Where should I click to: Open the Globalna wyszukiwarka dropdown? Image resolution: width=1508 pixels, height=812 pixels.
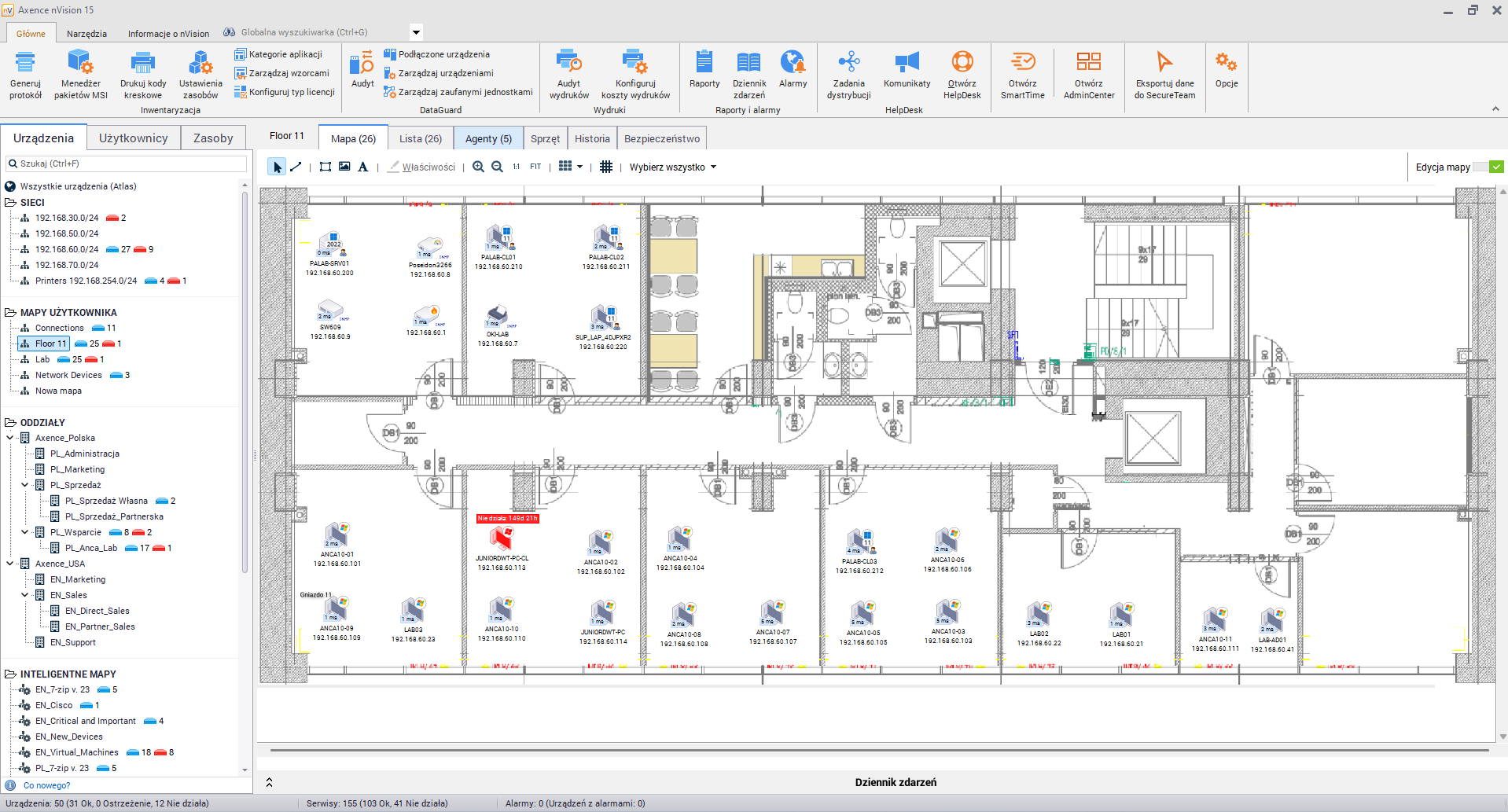click(415, 32)
